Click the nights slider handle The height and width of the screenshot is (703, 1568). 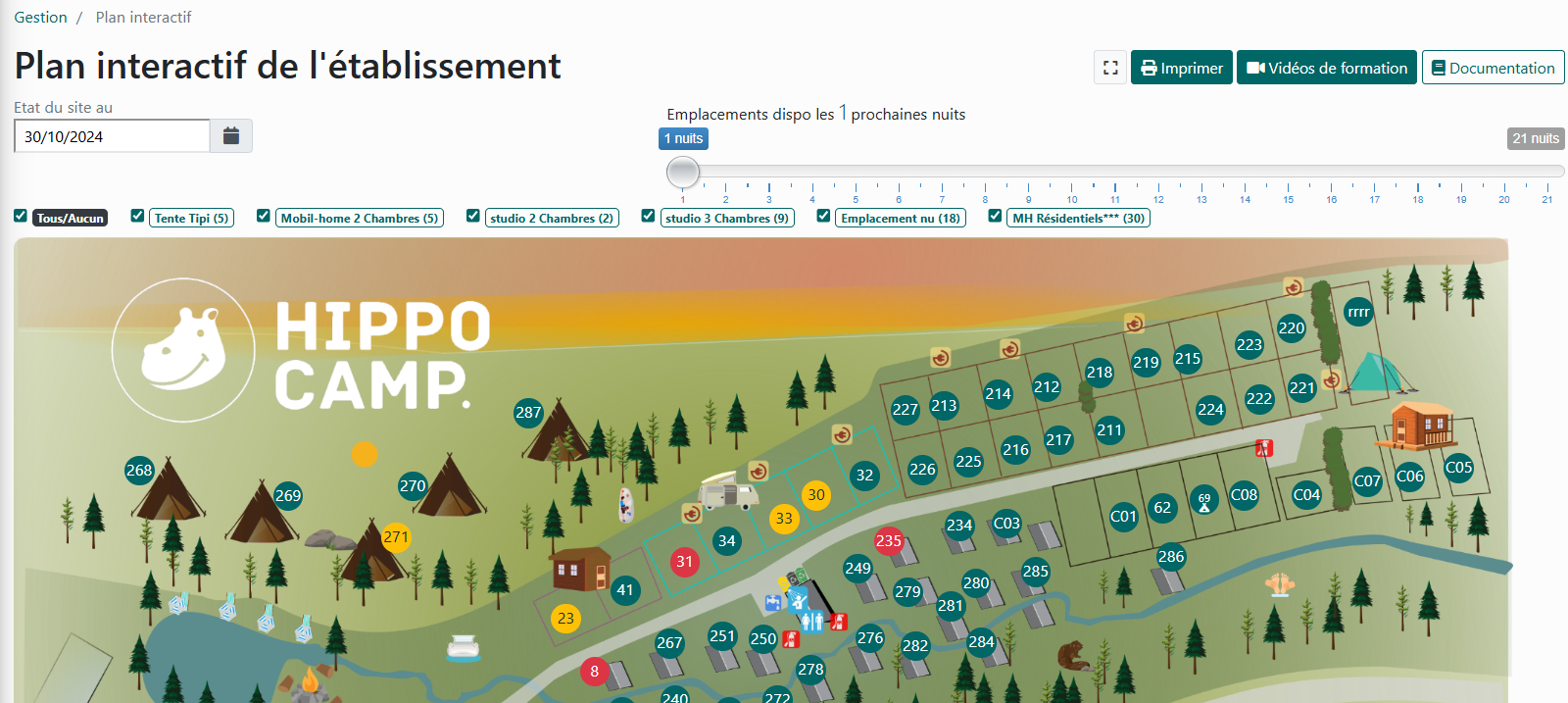pos(683,173)
